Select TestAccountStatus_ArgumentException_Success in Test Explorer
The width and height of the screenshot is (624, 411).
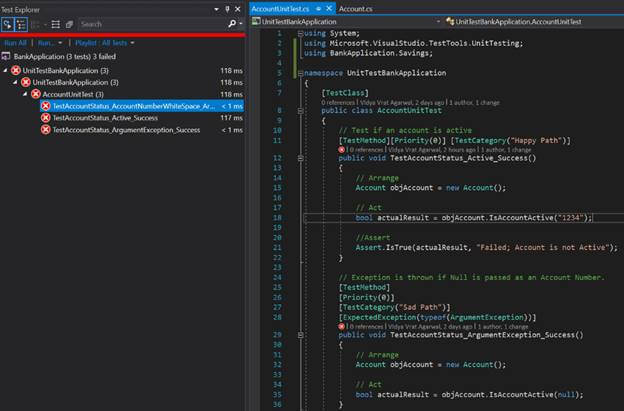pos(126,130)
